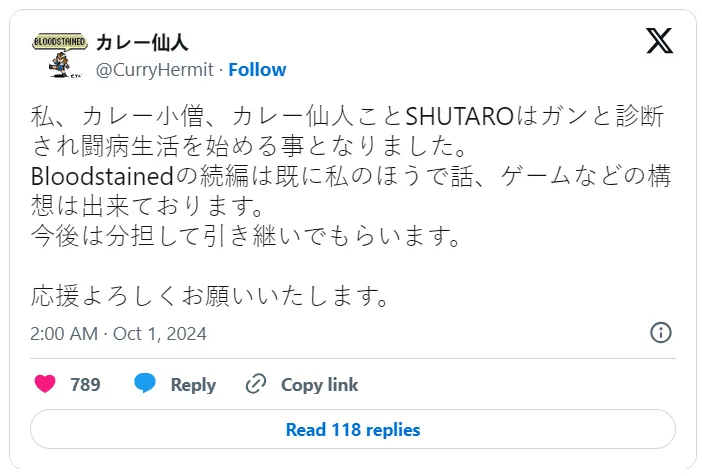
Task: Click the Reply text label
Action: tap(193, 385)
